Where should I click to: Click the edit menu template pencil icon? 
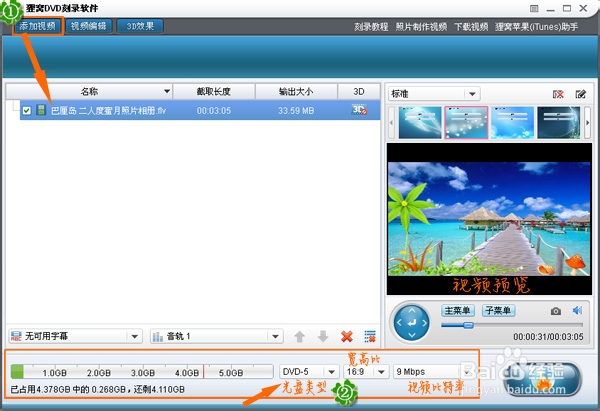580,94
